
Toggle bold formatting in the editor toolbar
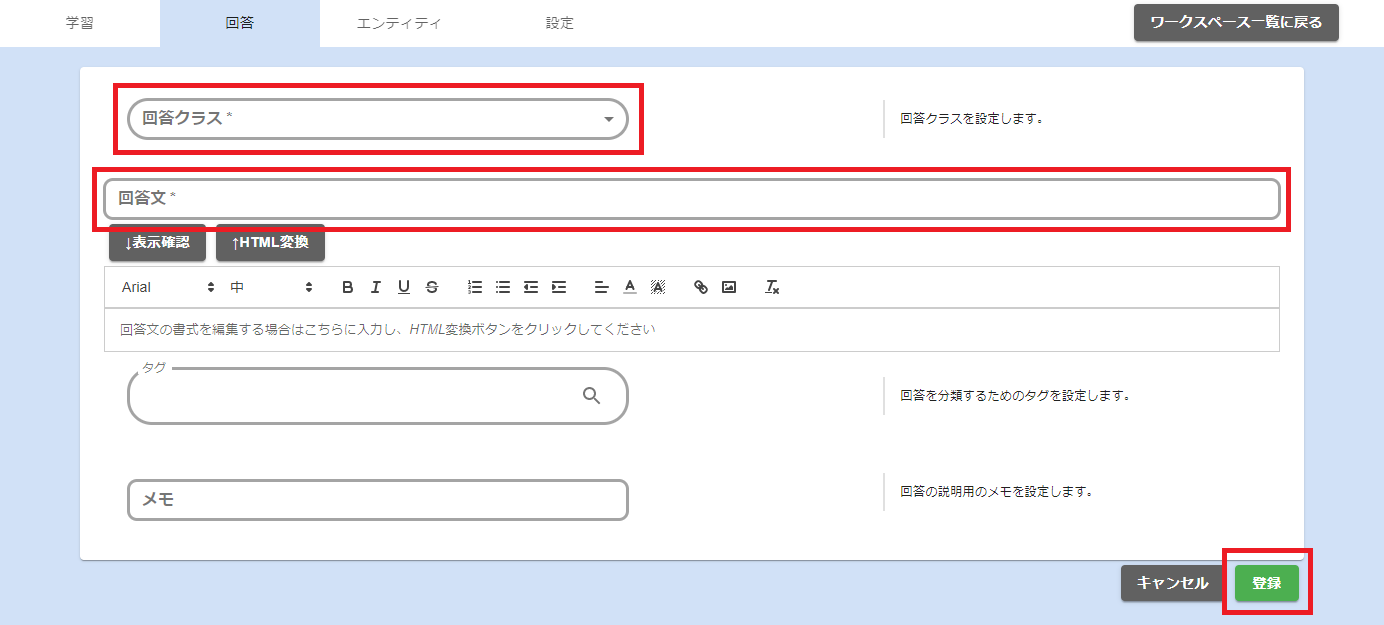348,287
